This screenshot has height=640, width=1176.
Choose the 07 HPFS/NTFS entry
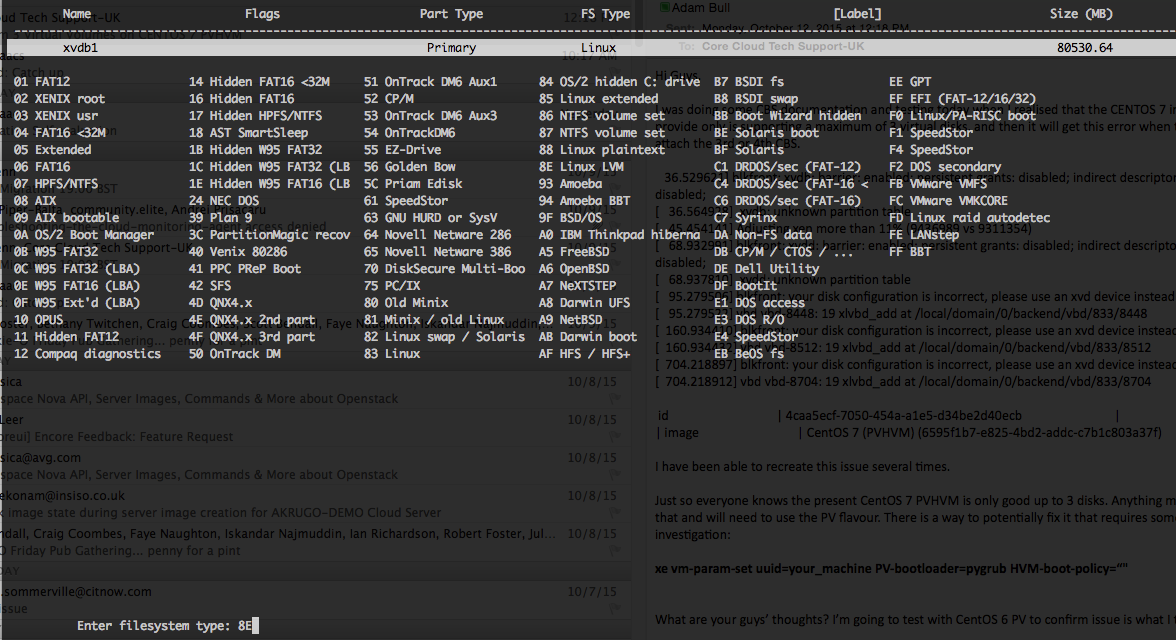click(56, 184)
